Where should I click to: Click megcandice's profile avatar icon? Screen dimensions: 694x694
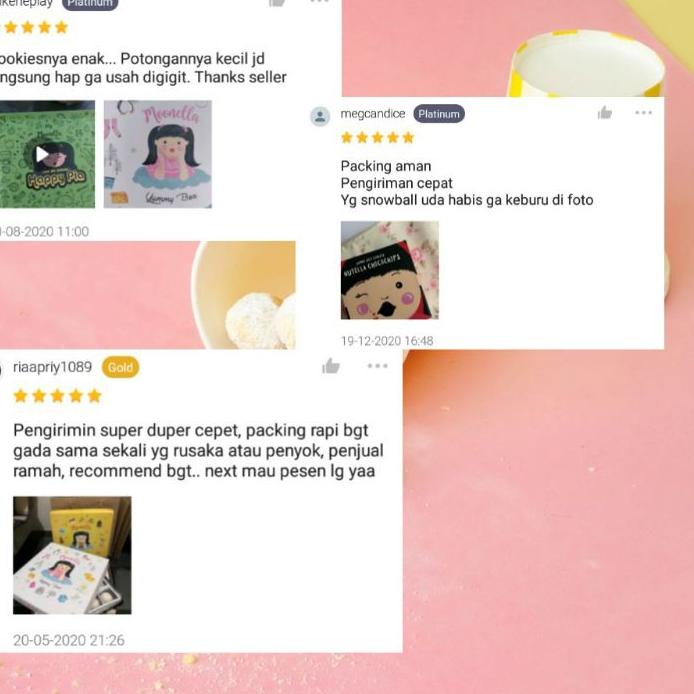pos(320,116)
